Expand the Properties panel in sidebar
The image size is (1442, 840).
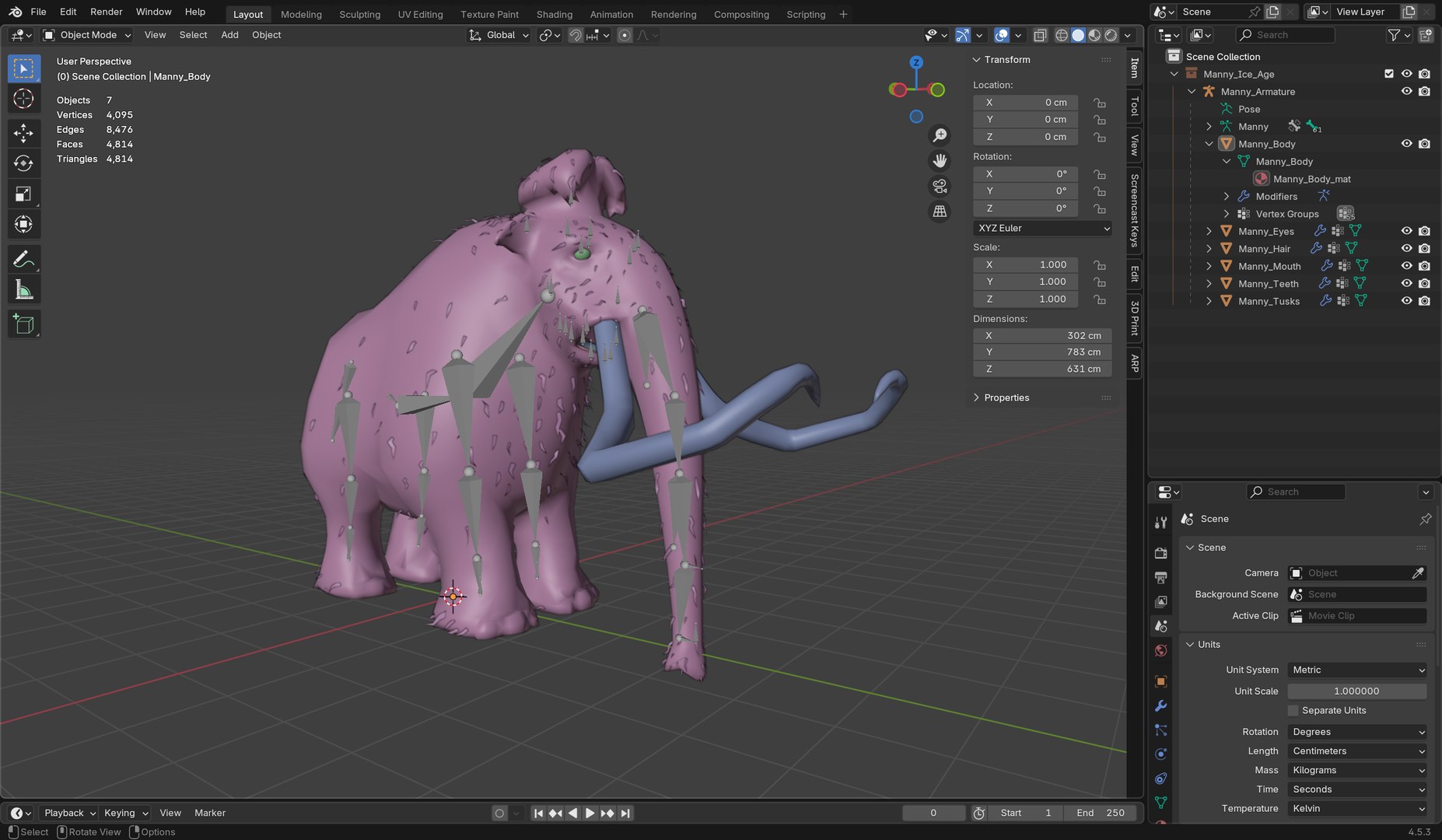click(x=1006, y=397)
